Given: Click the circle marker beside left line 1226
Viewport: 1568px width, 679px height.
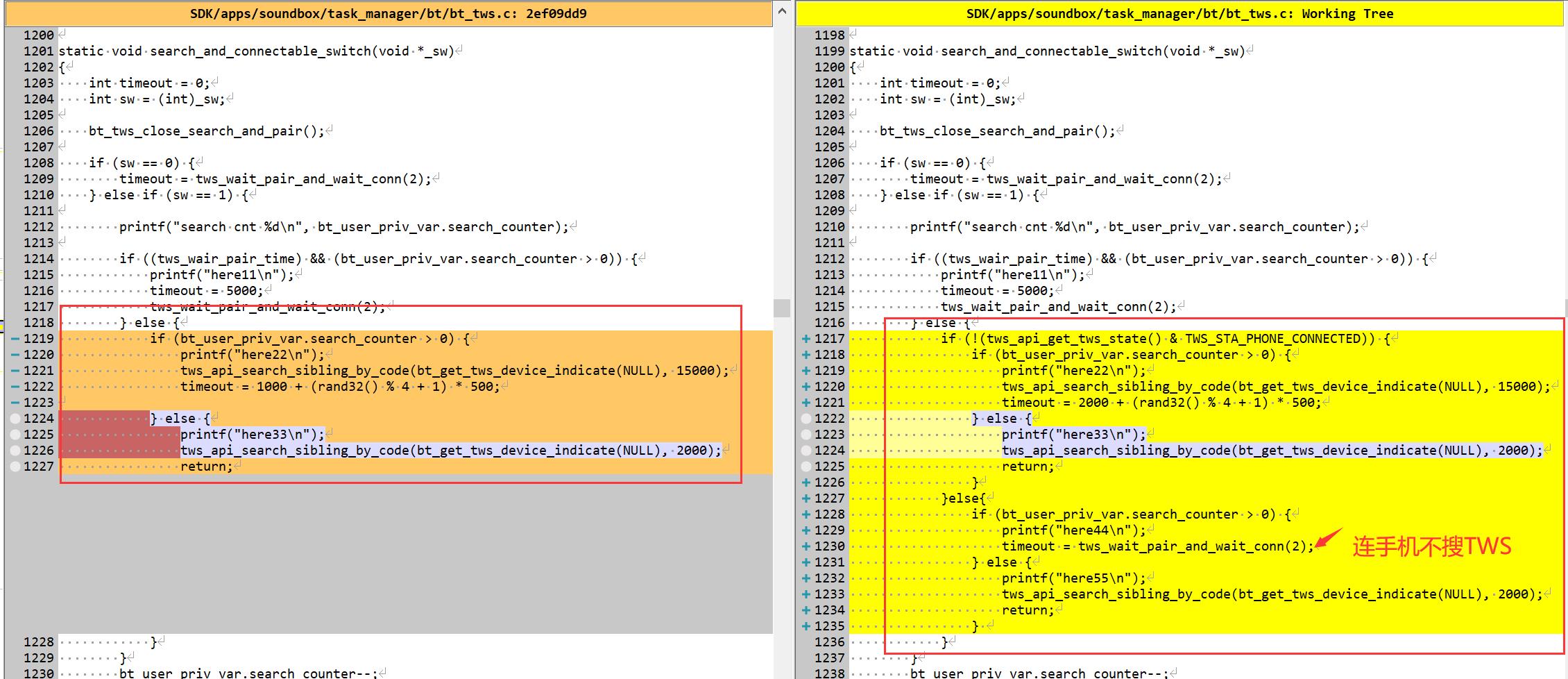Looking at the screenshot, I should point(15,451).
